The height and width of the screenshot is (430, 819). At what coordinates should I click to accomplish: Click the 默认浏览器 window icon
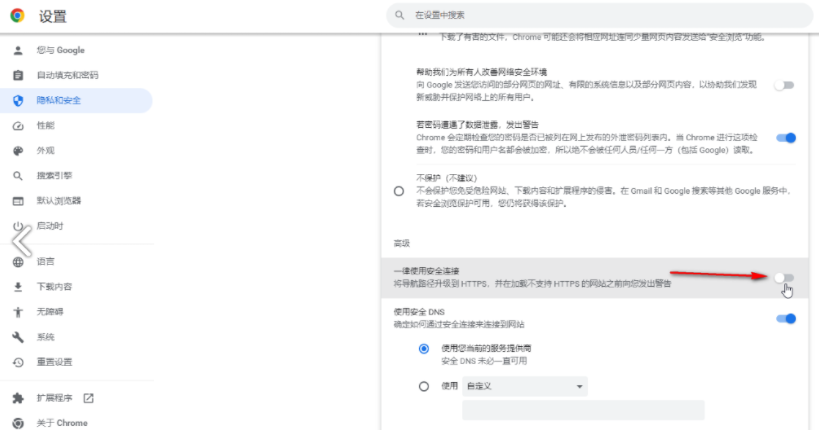[18, 201]
